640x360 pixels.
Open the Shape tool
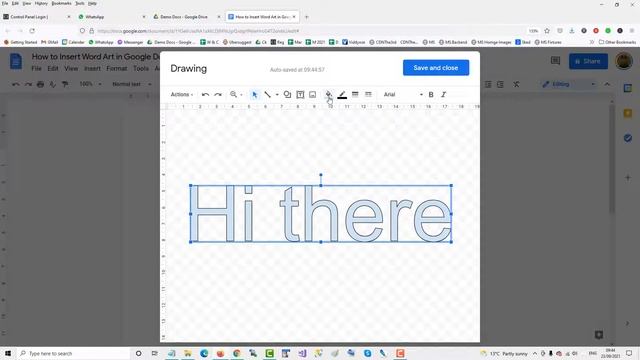(287, 94)
